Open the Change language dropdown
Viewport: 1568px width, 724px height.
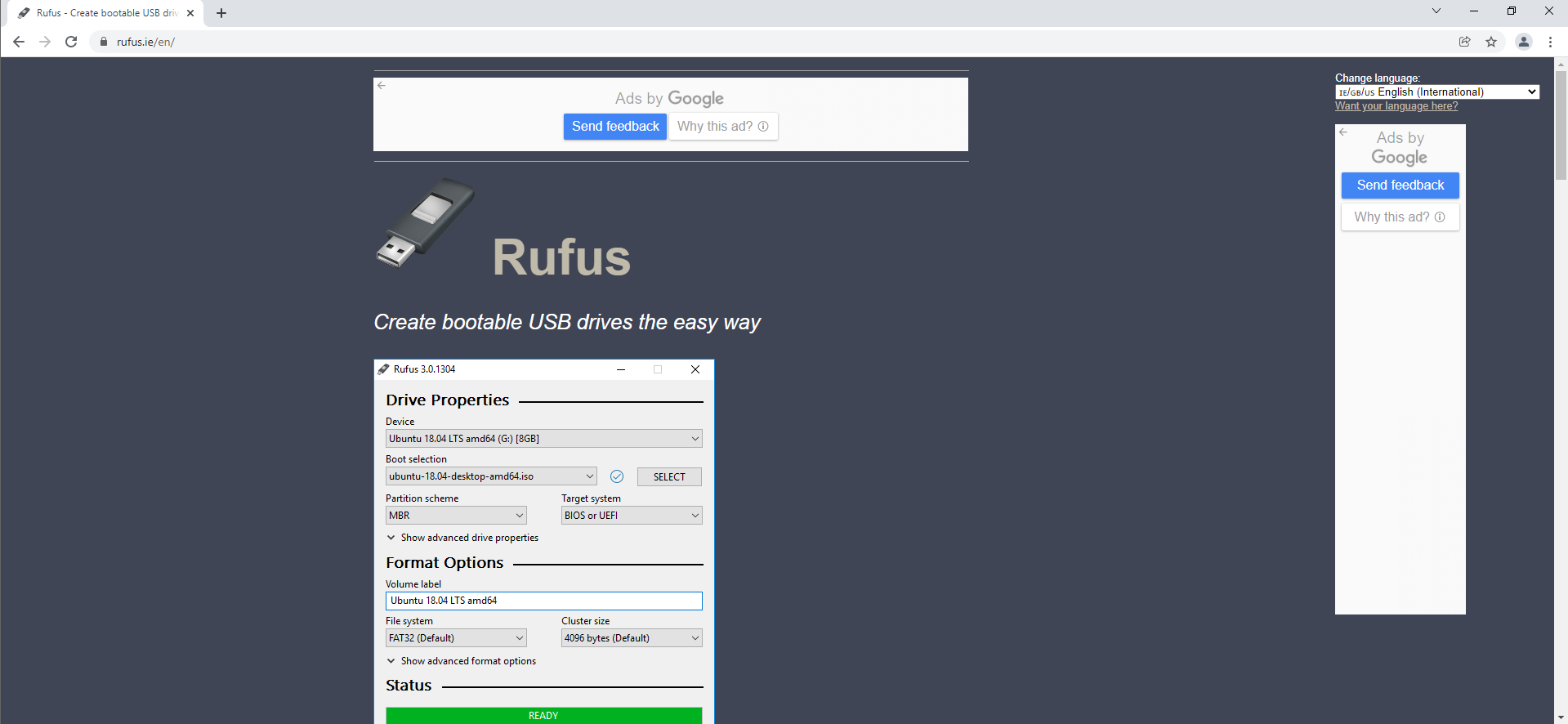pos(1437,92)
